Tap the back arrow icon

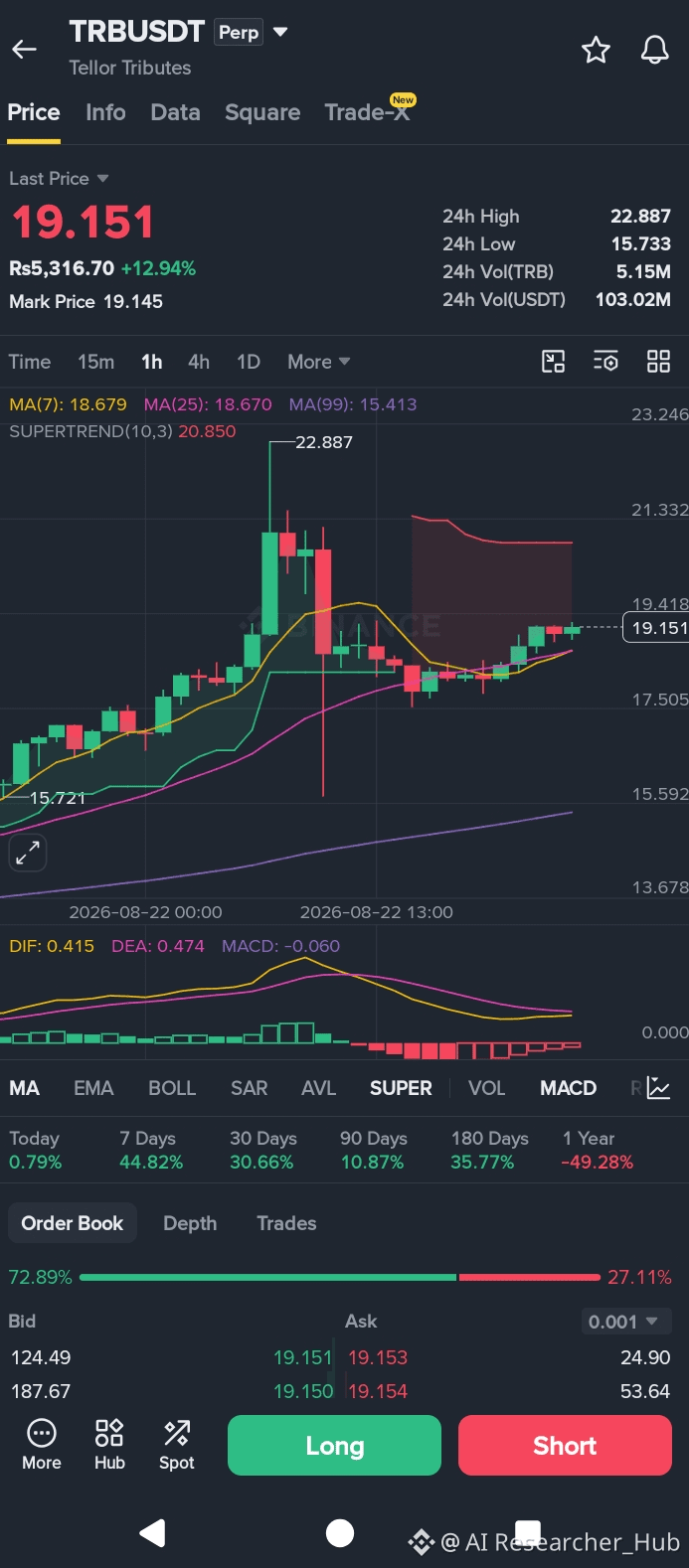tap(24, 50)
